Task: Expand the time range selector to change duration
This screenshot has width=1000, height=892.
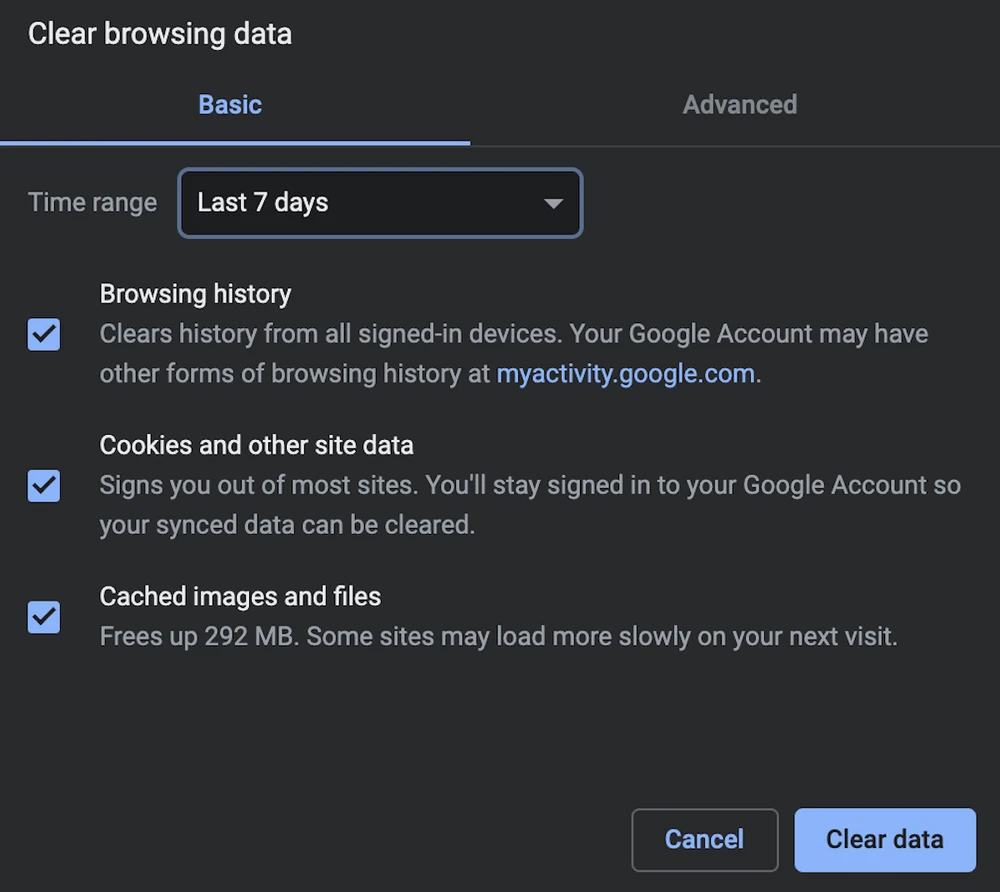Action: (554, 203)
